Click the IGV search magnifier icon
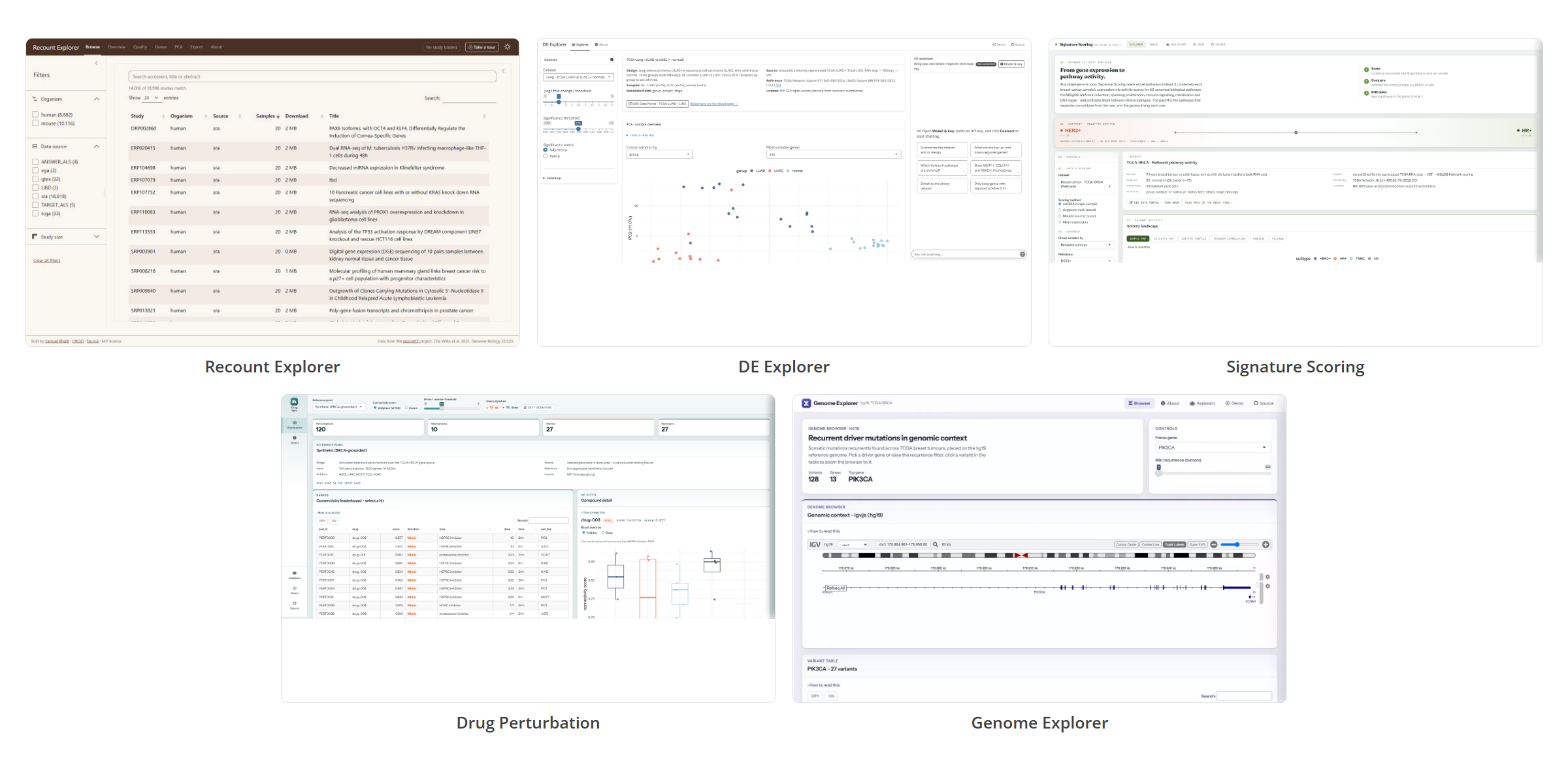The image size is (1568, 771). (x=936, y=544)
